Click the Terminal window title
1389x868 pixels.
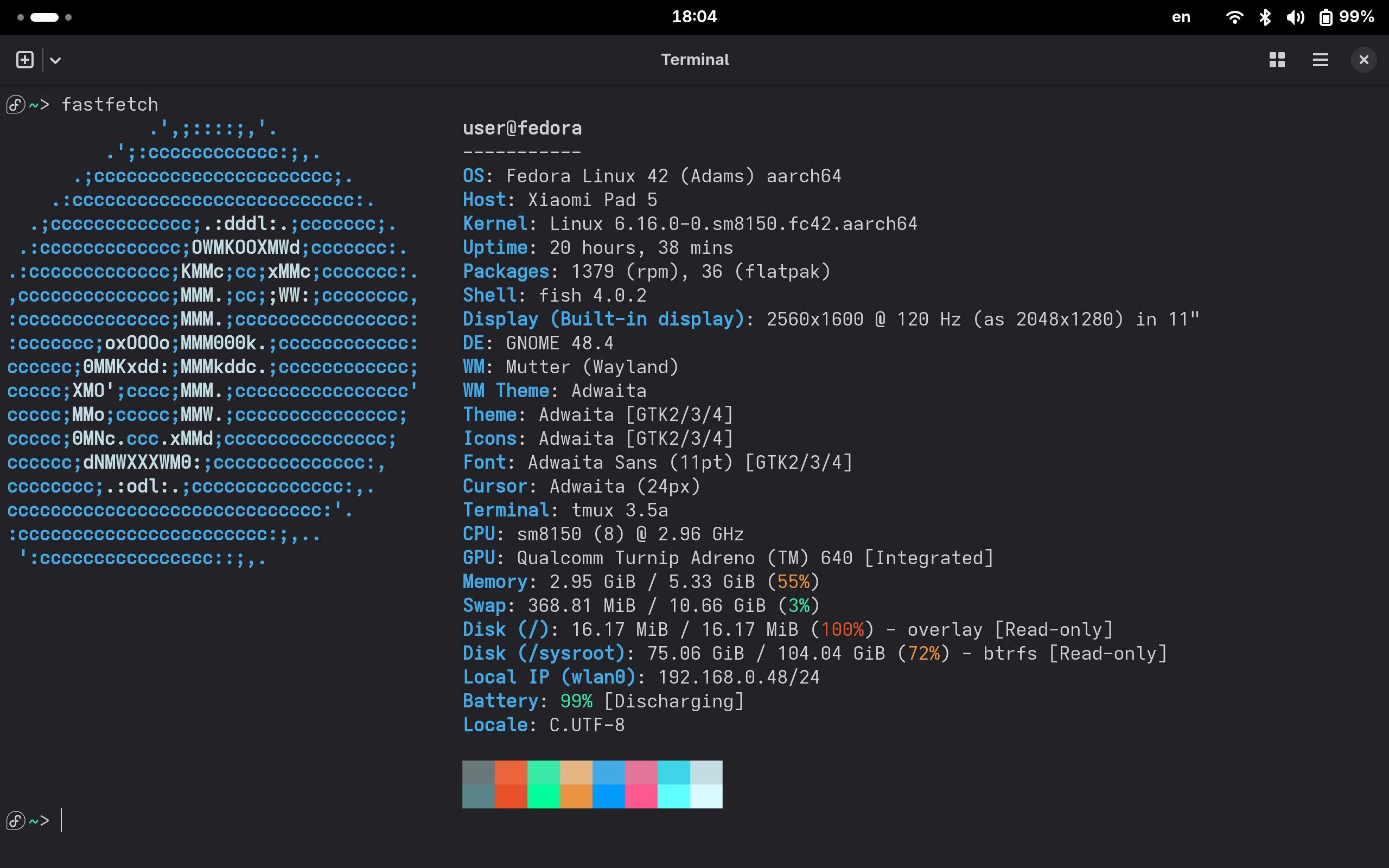694,60
